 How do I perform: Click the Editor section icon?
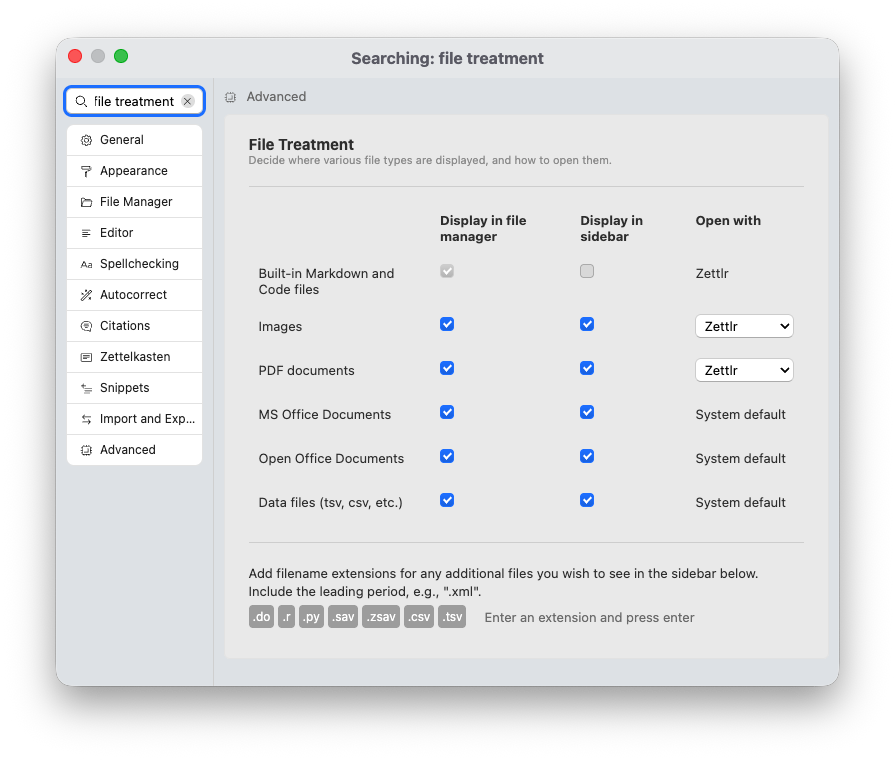pyautogui.click(x=86, y=232)
